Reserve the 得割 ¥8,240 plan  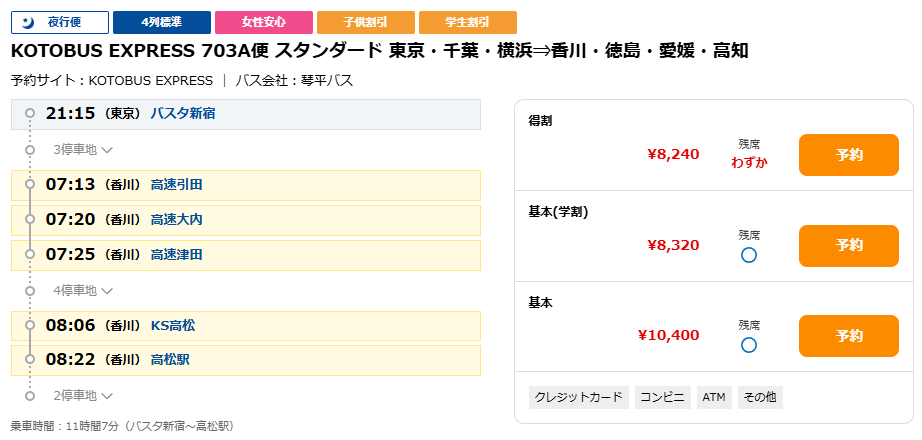pyautogui.click(x=848, y=155)
